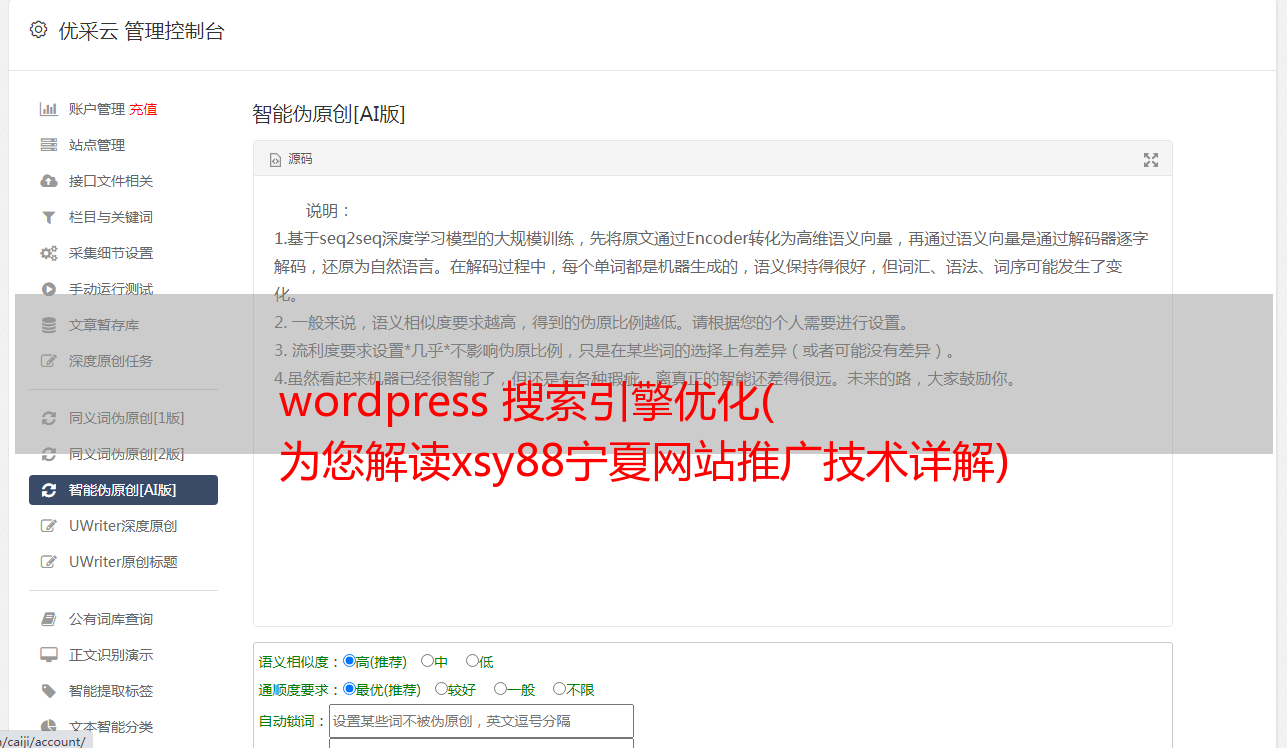Click the gears icon for 采集细节设置
The image size is (1287, 748).
[48, 253]
